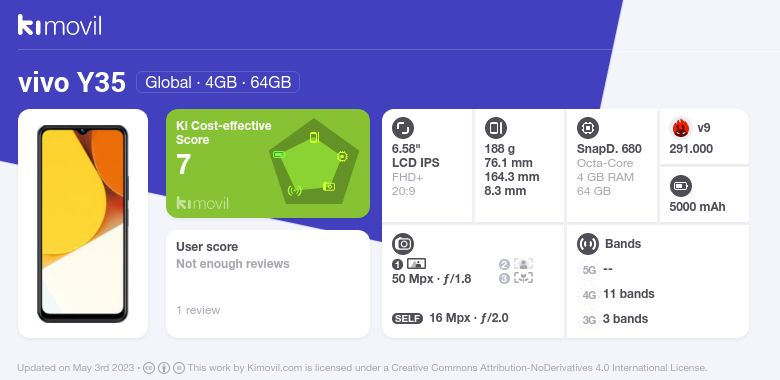The width and height of the screenshot is (780, 380).
Task: Click the Ki Cost-effective Score green card
Action: (x=268, y=164)
